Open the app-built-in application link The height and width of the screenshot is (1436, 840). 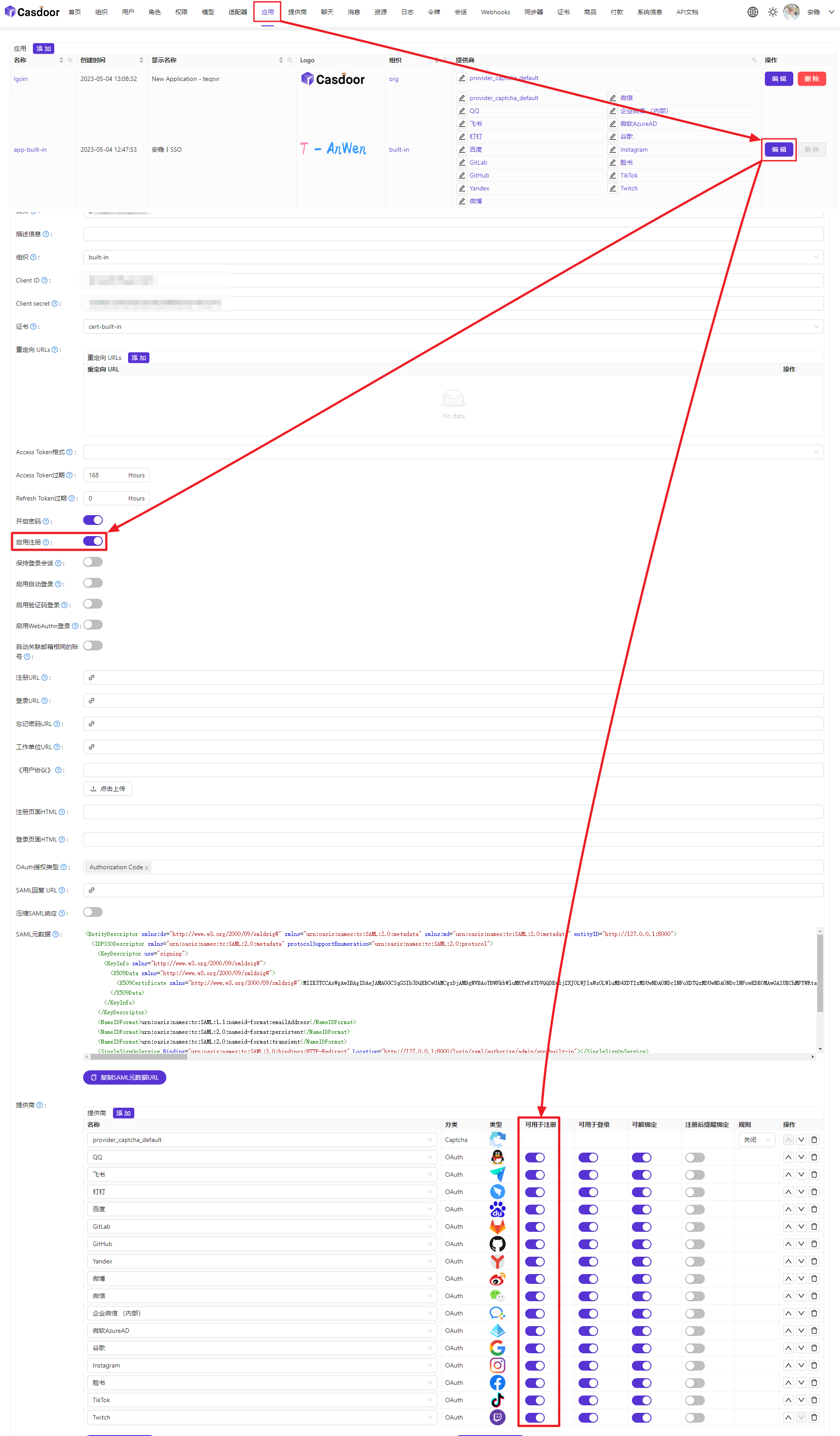(x=30, y=150)
